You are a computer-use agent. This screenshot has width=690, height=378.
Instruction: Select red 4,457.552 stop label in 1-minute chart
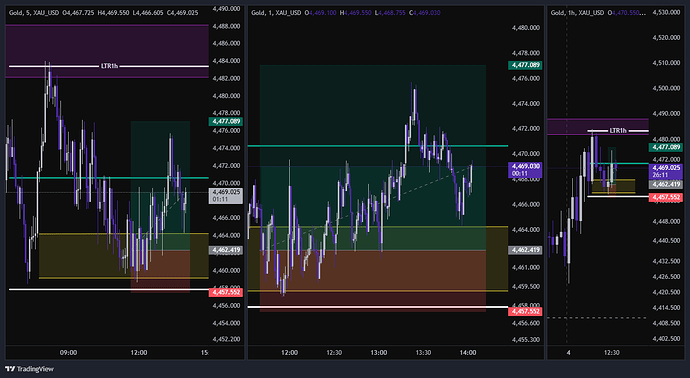525,311
